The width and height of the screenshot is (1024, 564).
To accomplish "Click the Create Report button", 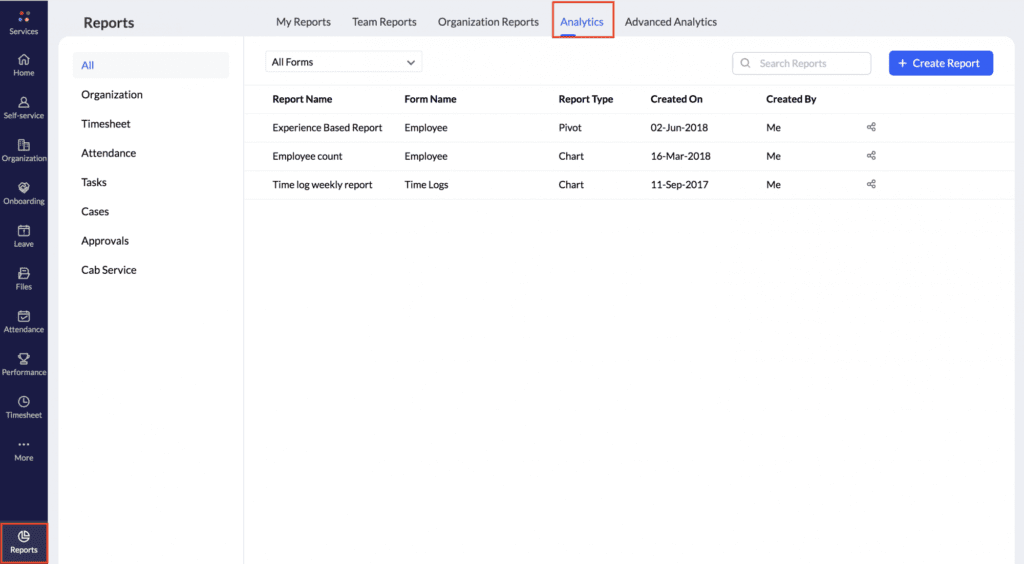I will tap(940, 63).
